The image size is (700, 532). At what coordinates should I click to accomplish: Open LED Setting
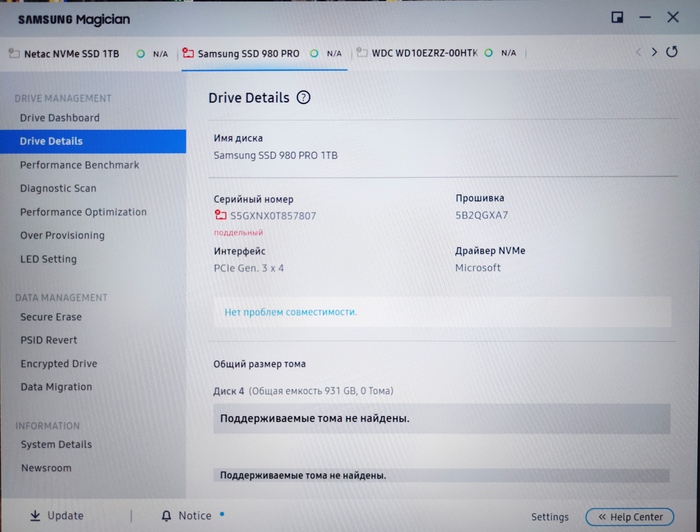(x=48, y=259)
